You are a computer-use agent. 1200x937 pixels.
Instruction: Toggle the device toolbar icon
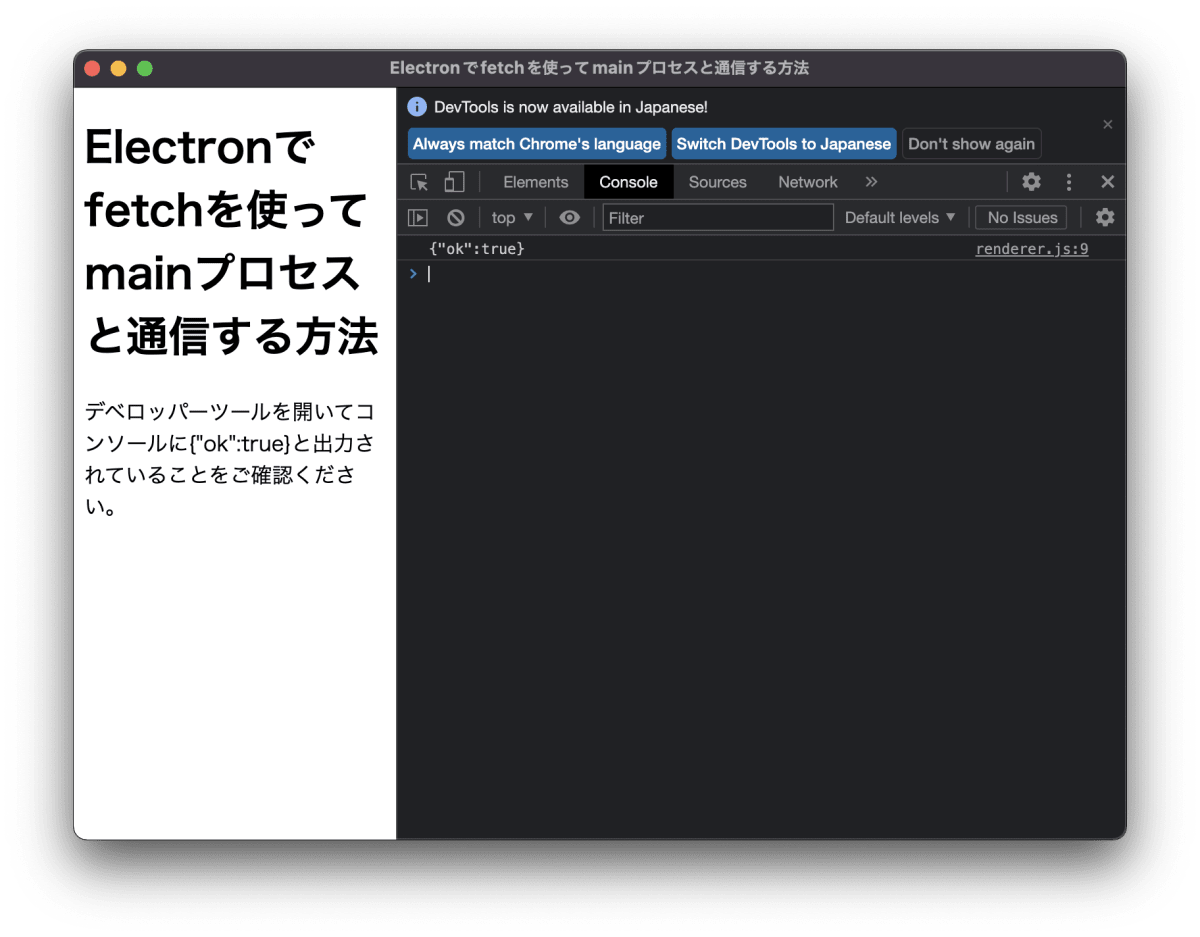click(x=454, y=182)
